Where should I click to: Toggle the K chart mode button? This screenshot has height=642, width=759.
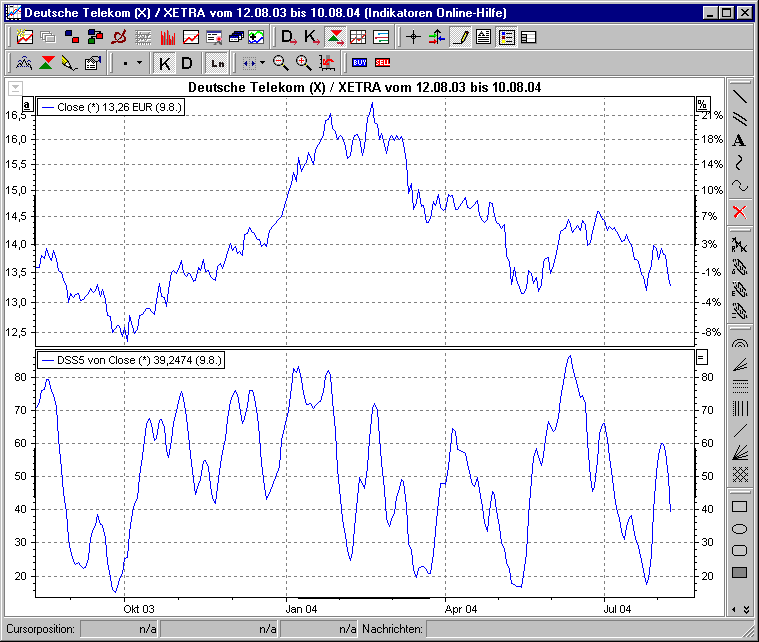pyautogui.click(x=165, y=63)
